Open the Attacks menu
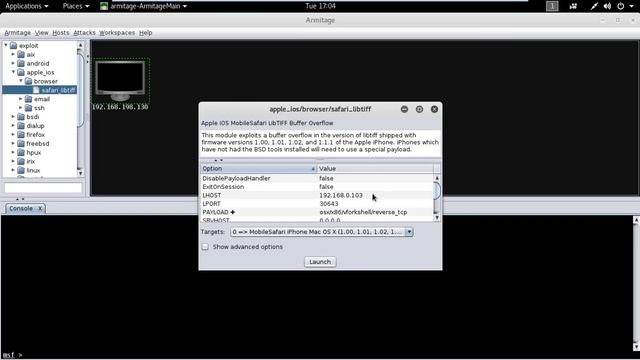Image resolution: width=640 pixels, height=360 pixels. [84, 33]
